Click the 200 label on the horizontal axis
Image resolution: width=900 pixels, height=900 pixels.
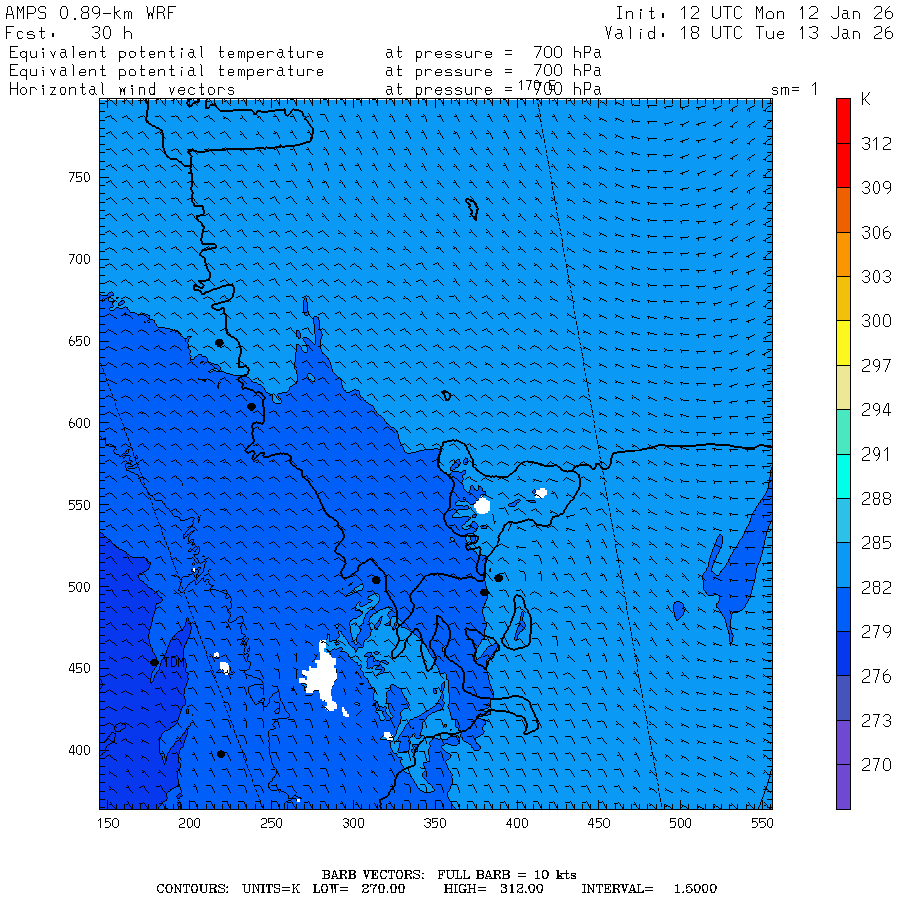click(189, 824)
